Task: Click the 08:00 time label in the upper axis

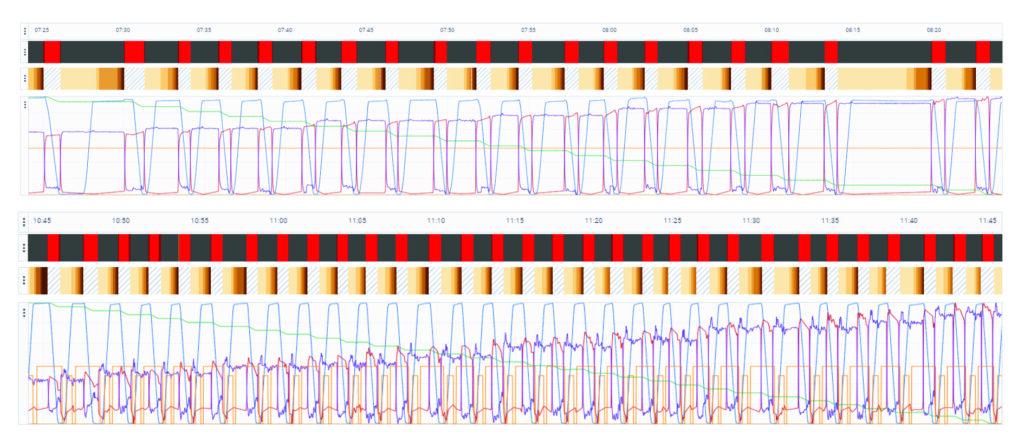Action: point(609,31)
